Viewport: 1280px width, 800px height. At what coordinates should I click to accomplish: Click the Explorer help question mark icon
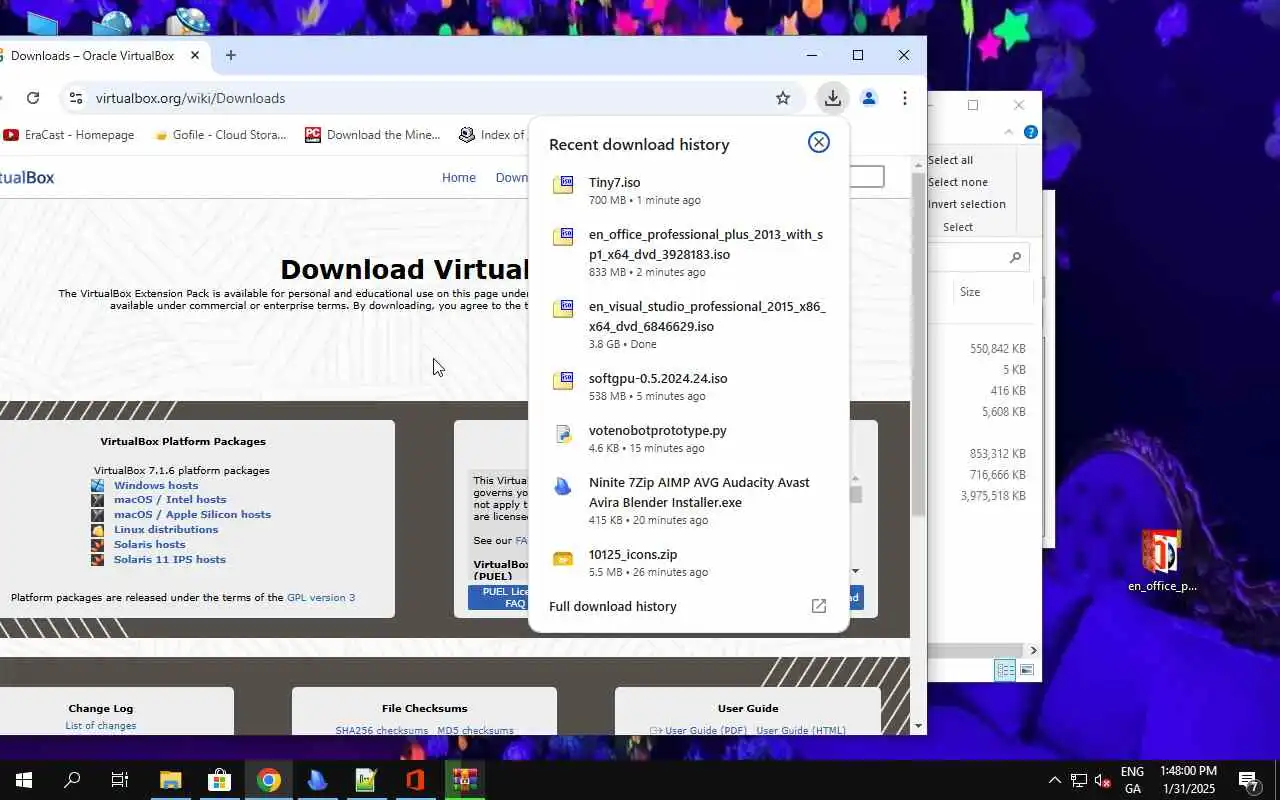click(1031, 132)
